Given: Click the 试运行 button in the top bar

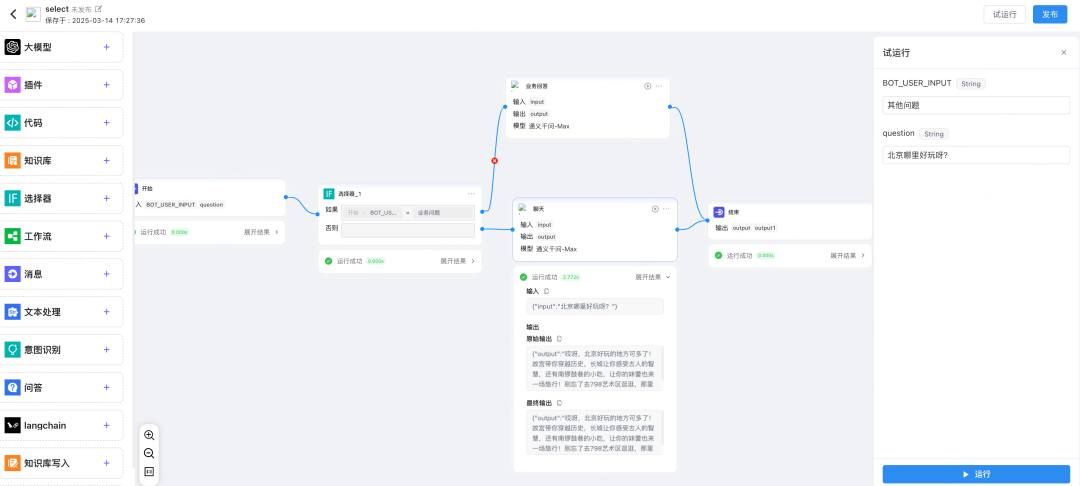Looking at the screenshot, I should coord(1005,14).
